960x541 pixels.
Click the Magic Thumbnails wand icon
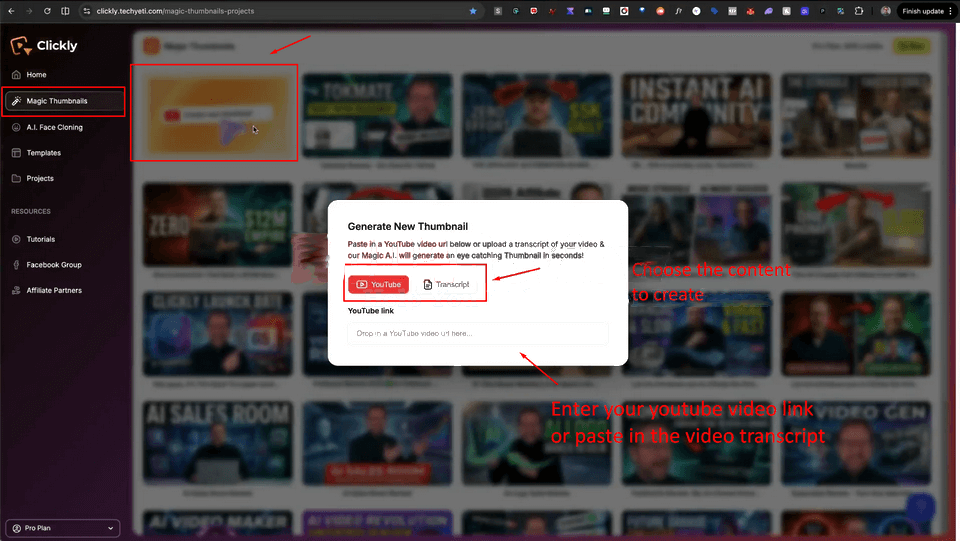(x=16, y=101)
